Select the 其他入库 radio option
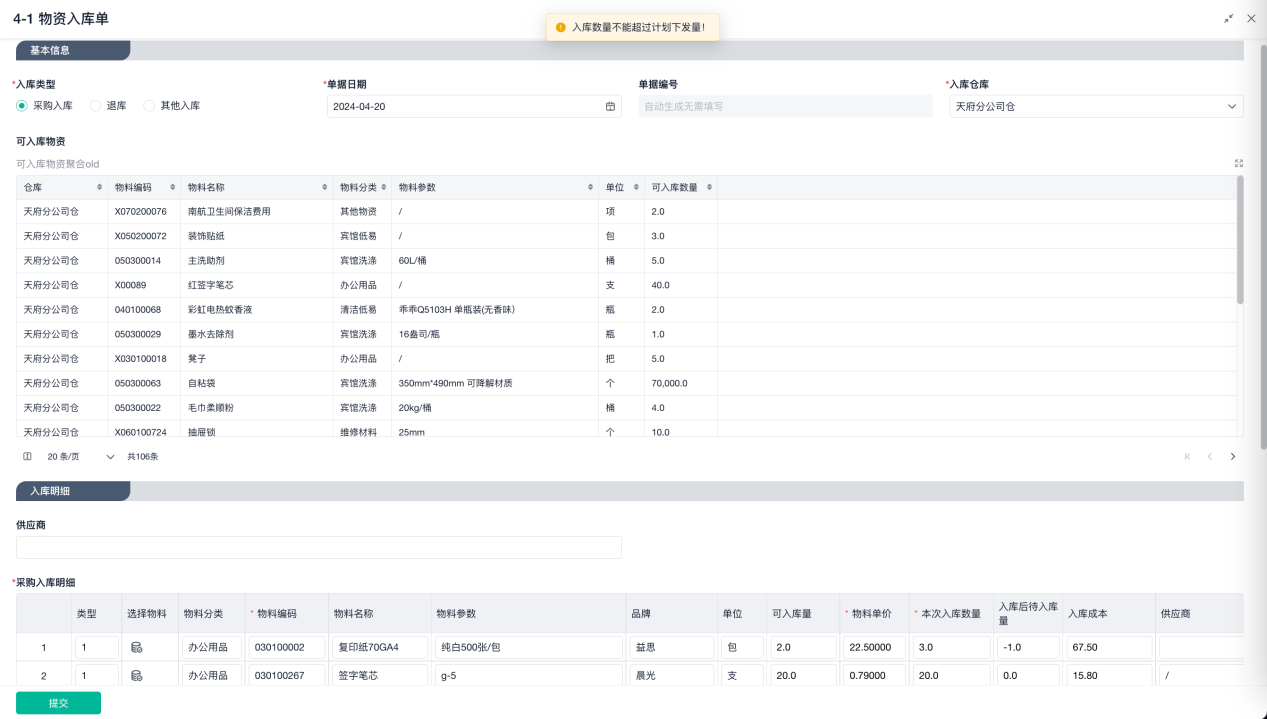 [149, 105]
